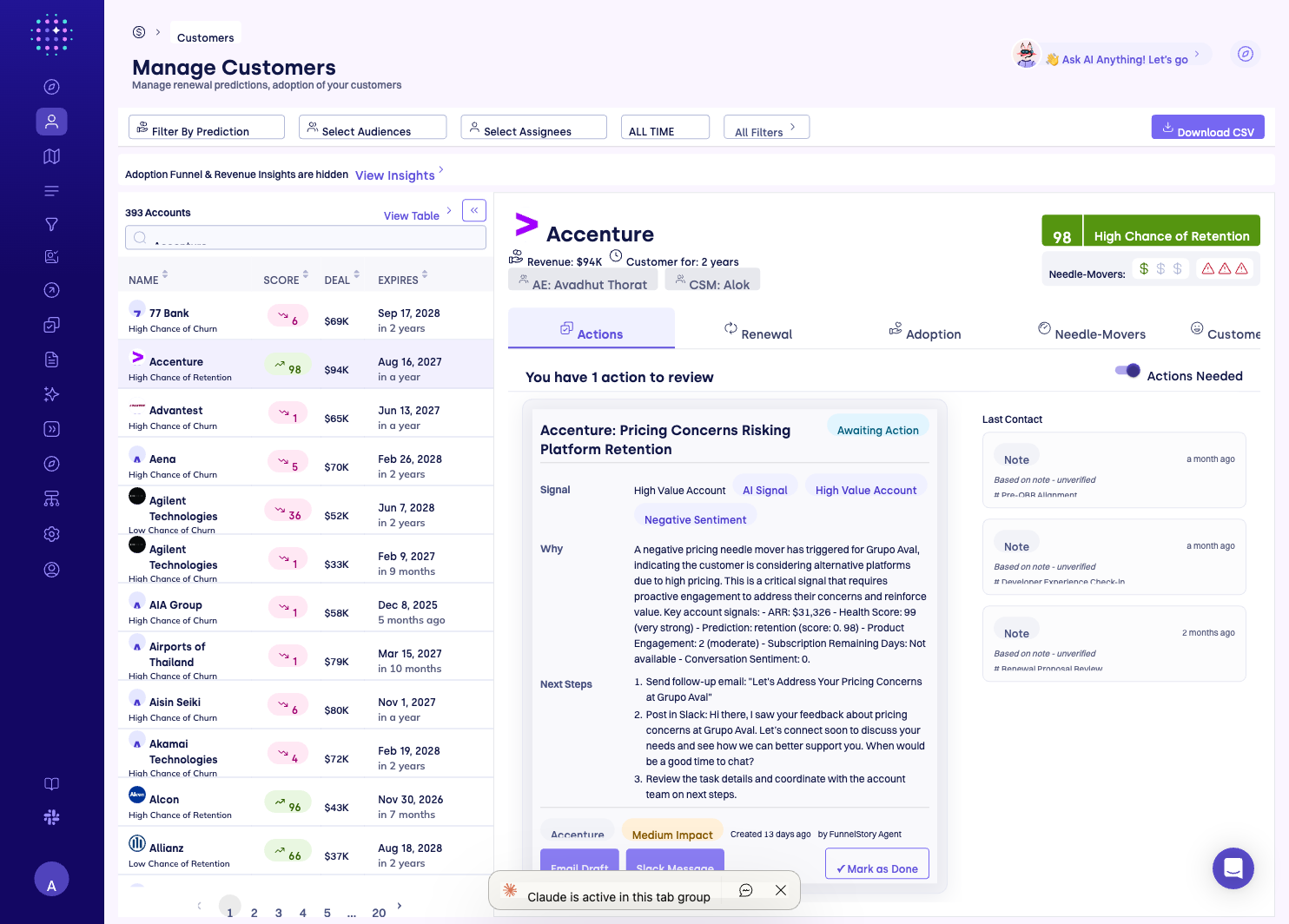
Task: Click the Awaiting Action status badge
Action: (878, 427)
